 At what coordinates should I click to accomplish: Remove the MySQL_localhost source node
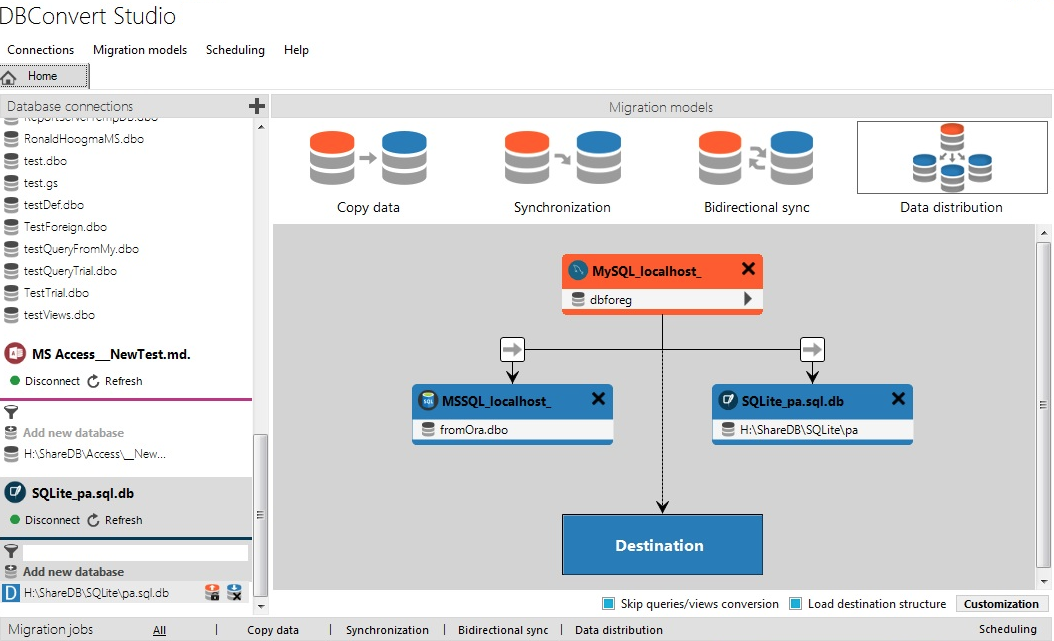click(747, 269)
